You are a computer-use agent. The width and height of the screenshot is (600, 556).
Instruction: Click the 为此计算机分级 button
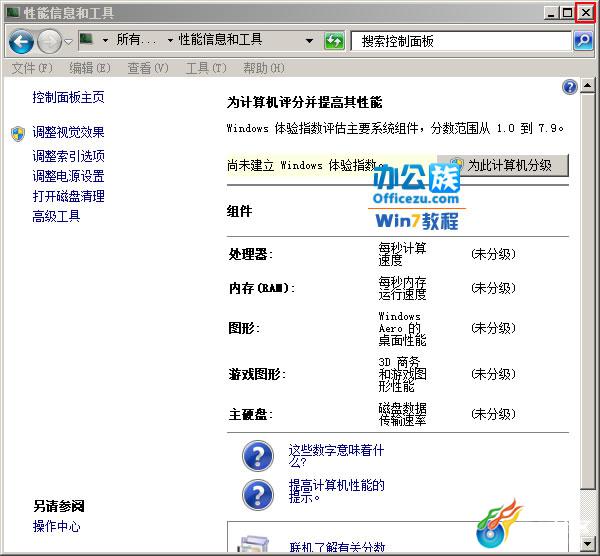click(502, 165)
